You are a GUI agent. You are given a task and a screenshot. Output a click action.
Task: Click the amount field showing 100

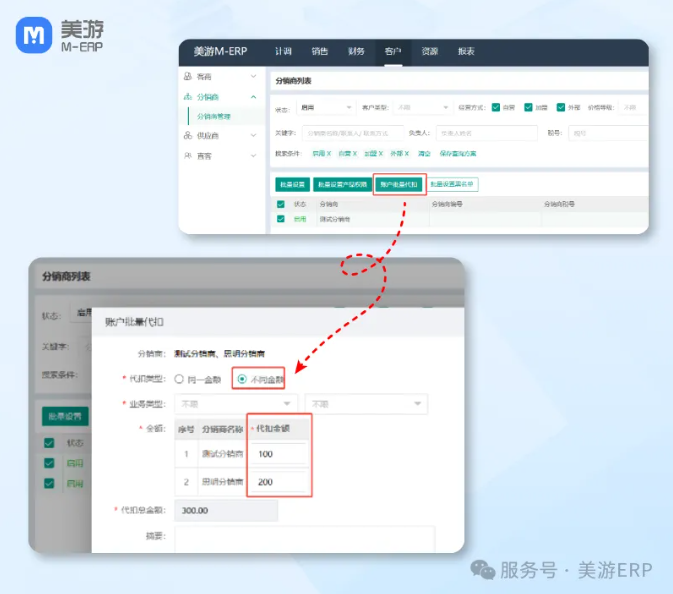(279, 455)
